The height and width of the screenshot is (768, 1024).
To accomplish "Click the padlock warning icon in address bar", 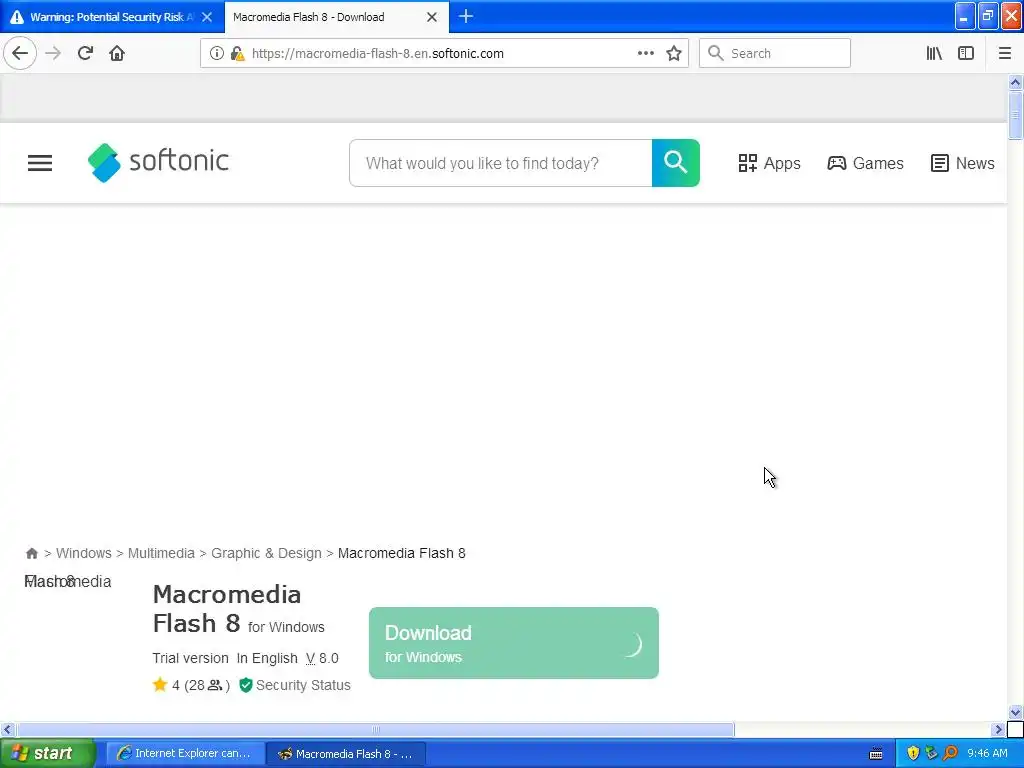I will coord(238,54).
